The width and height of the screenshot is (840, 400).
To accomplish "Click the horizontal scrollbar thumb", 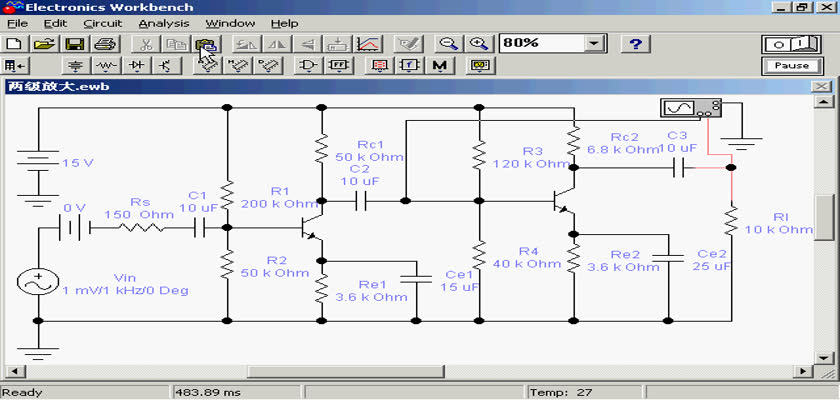I will coord(346,371).
